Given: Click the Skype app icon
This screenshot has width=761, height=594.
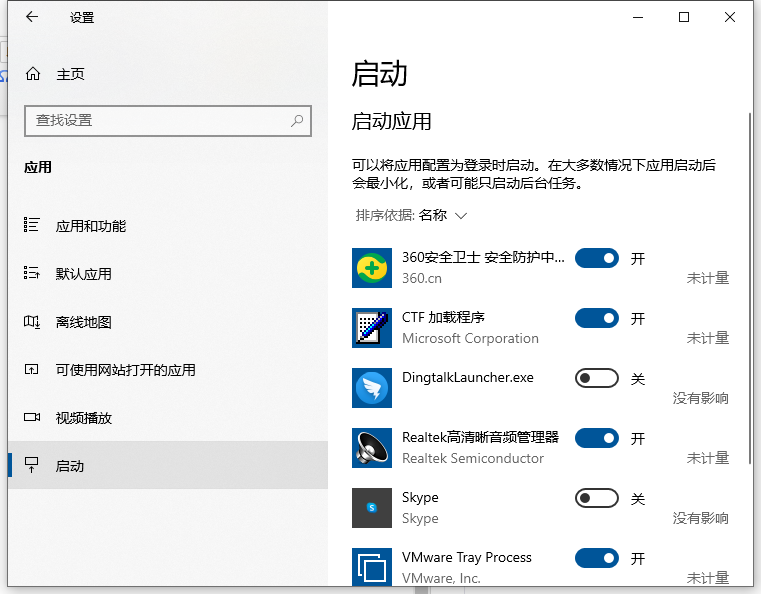Looking at the screenshot, I should [x=371, y=508].
